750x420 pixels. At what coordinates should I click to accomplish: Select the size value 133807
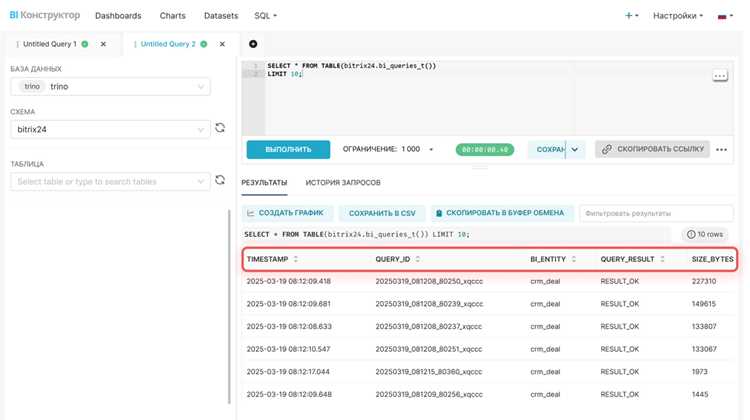point(704,327)
